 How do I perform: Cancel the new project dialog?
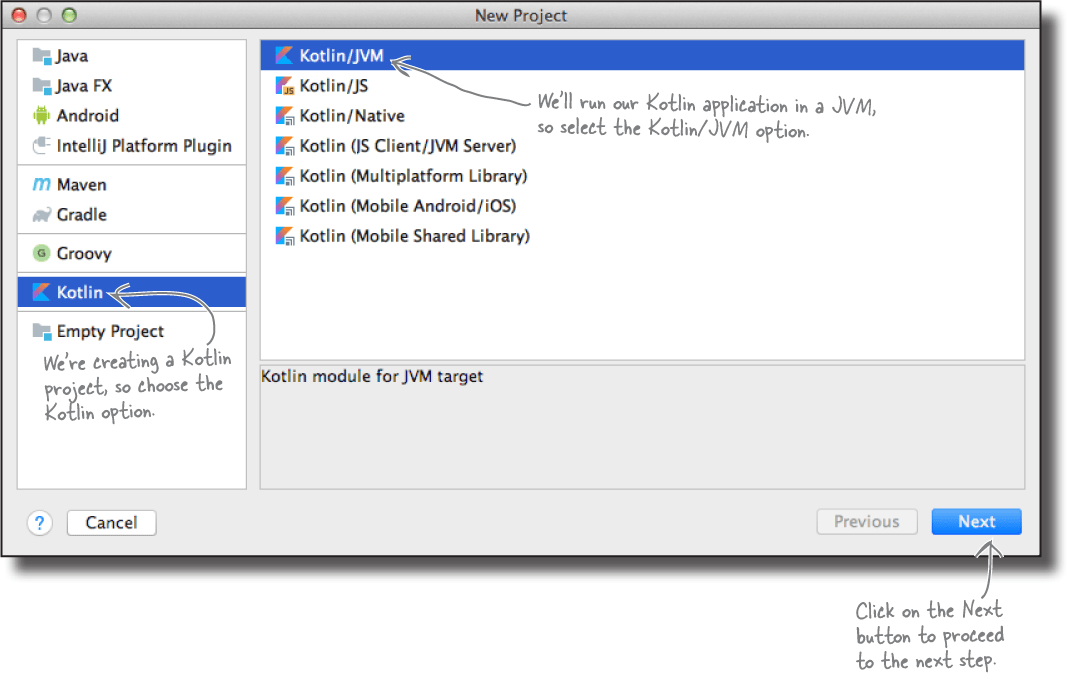click(x=110, y=522)
